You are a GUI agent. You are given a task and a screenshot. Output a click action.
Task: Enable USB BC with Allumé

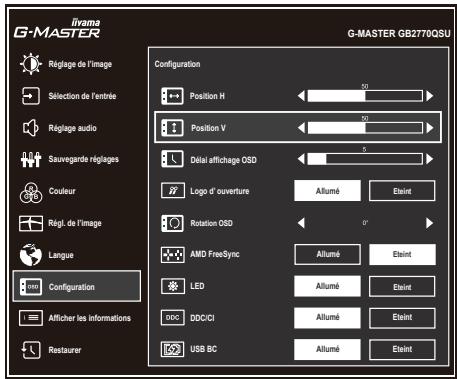coord(327,349)
